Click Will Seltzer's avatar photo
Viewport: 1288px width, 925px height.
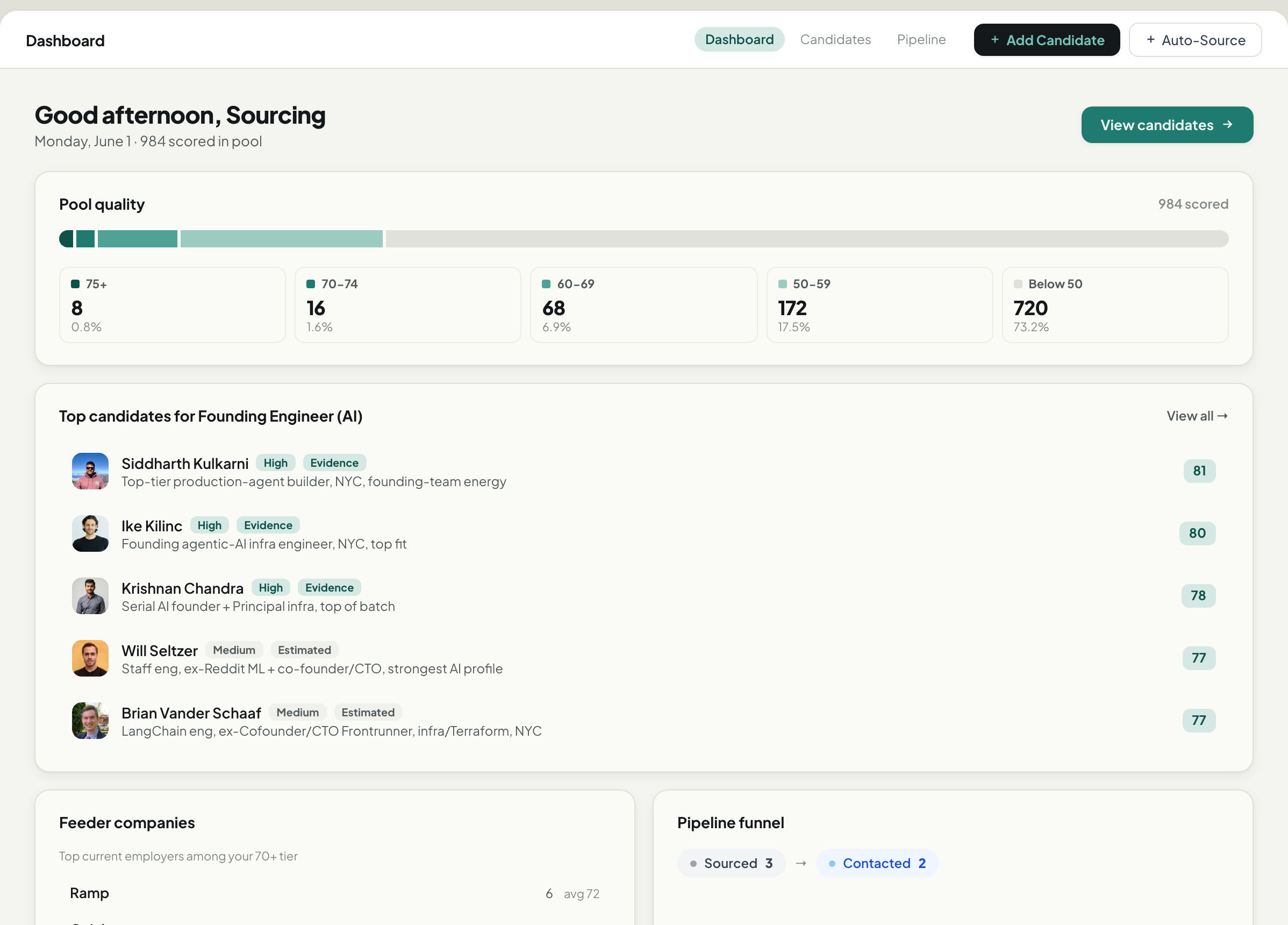point(90,658)
